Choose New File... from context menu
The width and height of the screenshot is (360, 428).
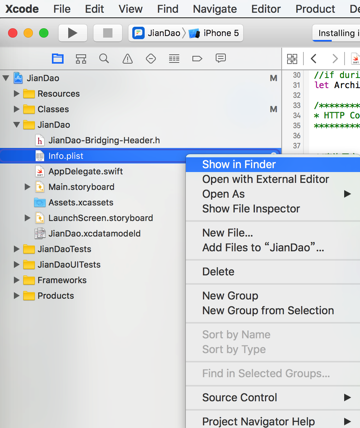click(273, 232)
